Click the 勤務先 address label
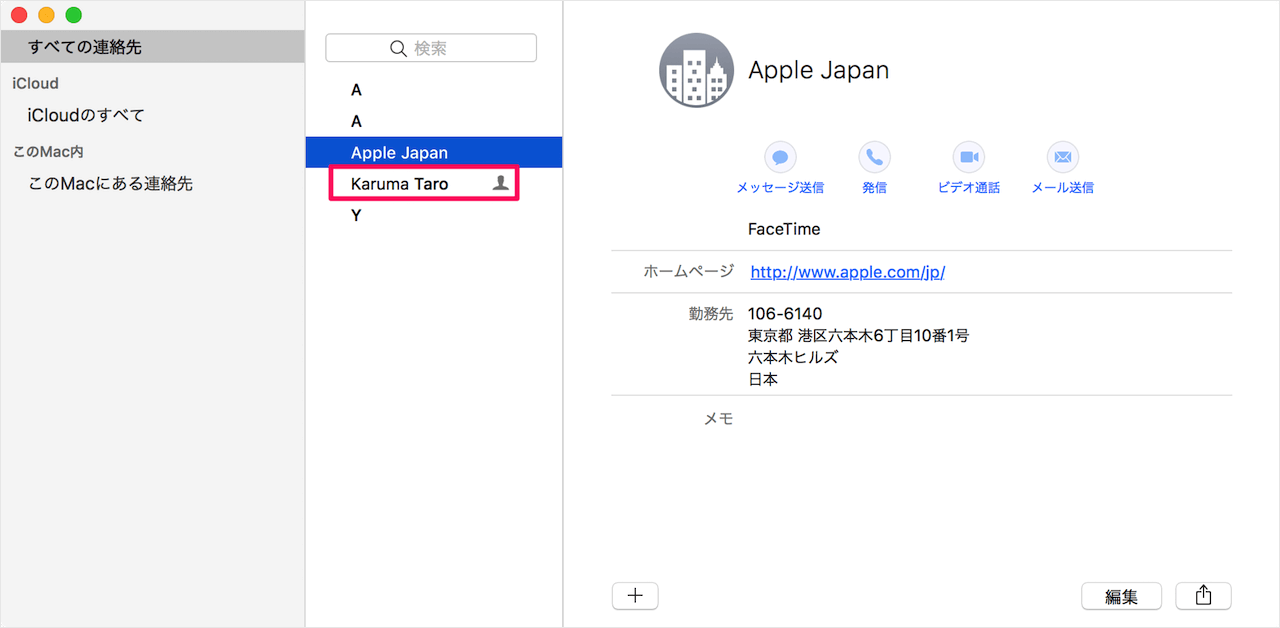 pos(711,313)
